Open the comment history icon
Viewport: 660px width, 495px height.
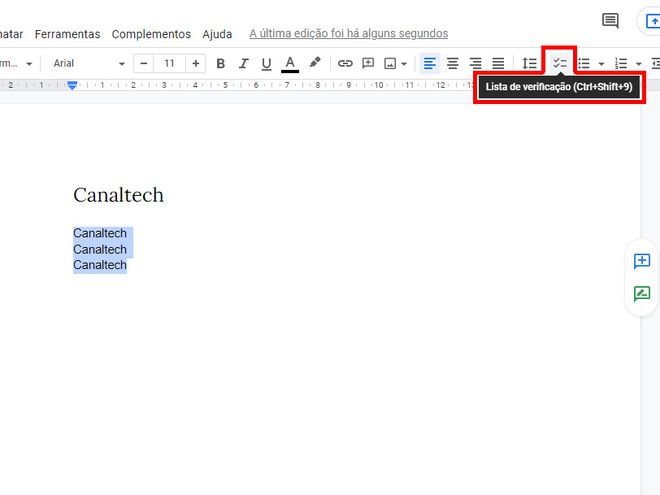pos(610,20)
